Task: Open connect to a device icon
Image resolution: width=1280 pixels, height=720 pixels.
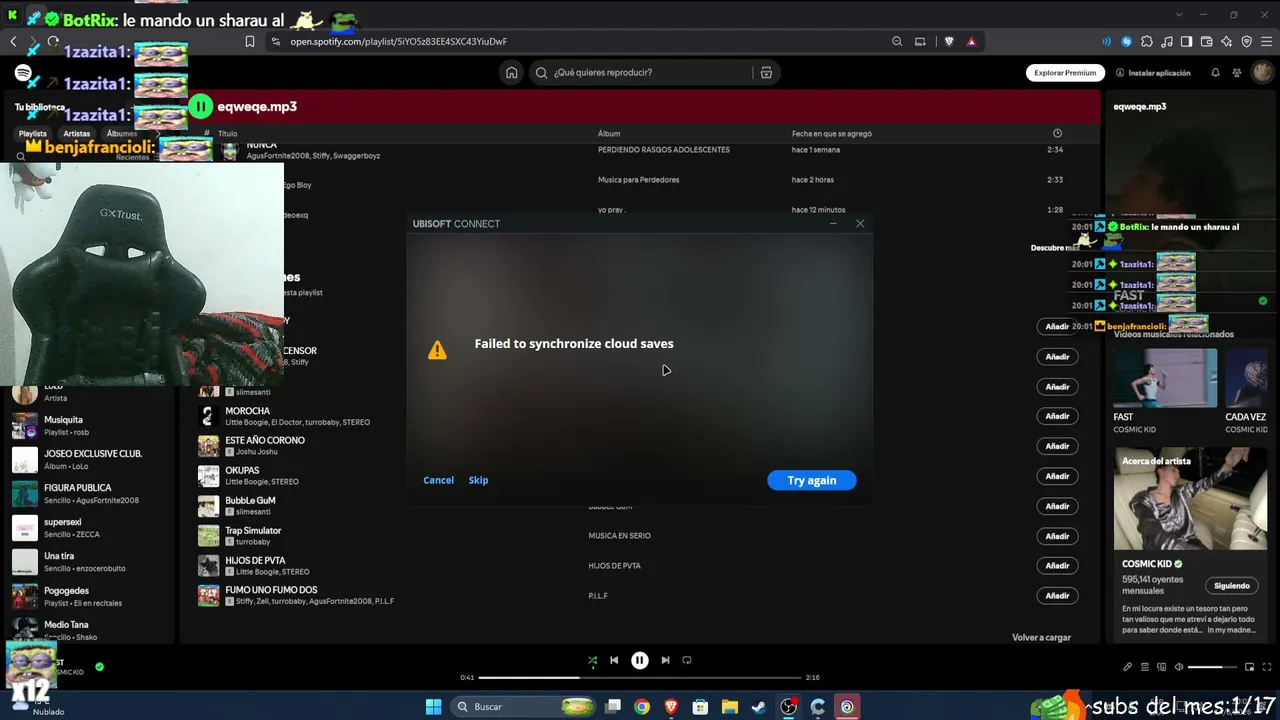Action: 1161,667
